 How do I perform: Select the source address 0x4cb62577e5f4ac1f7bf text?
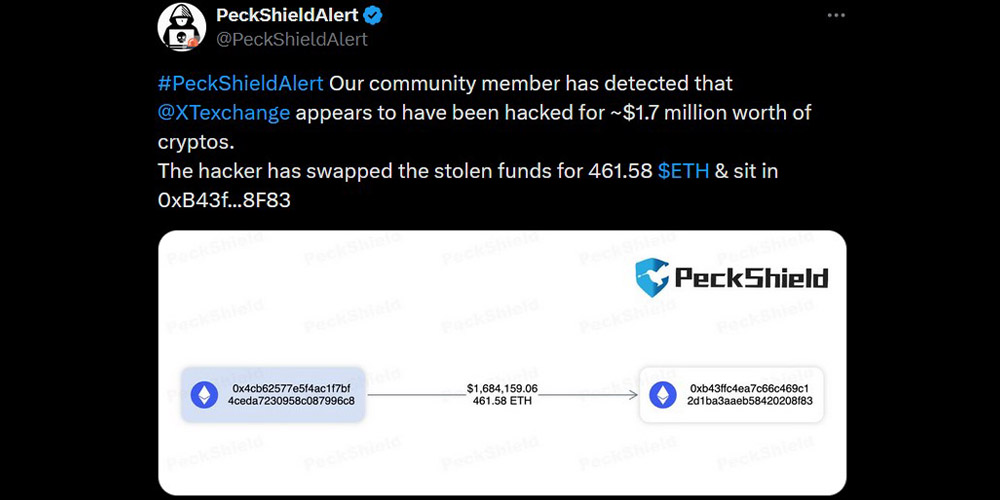291,388
